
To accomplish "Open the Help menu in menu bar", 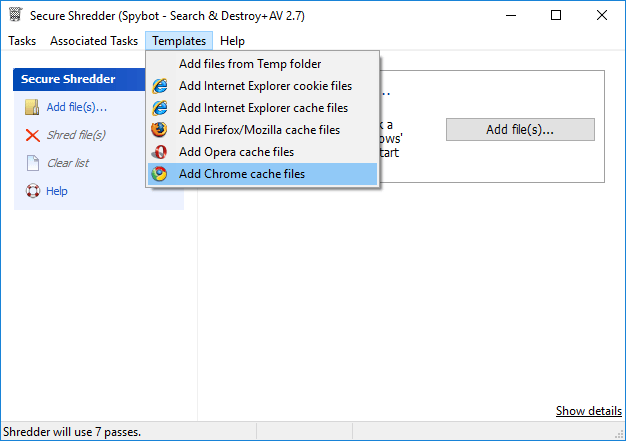I will (x=232, y=41).
